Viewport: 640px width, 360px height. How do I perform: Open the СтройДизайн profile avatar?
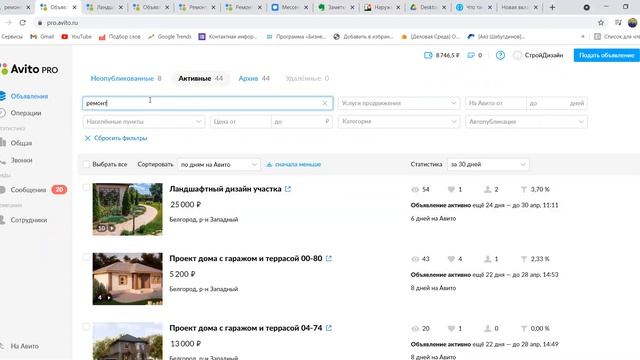click(x=517, y=55)
